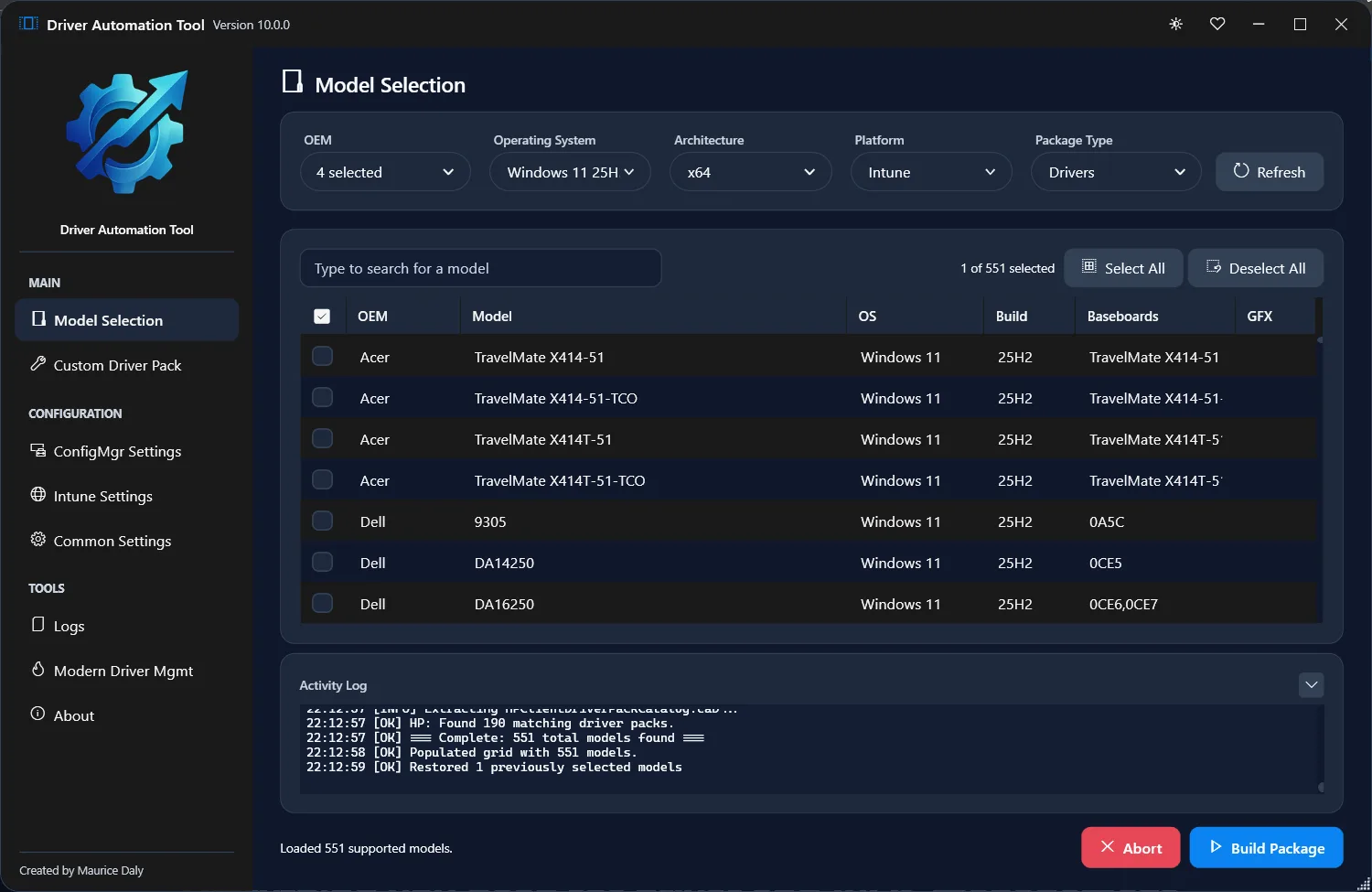Click the 0CE6,0CE7 baseboards cell

tap(1123, 604)
